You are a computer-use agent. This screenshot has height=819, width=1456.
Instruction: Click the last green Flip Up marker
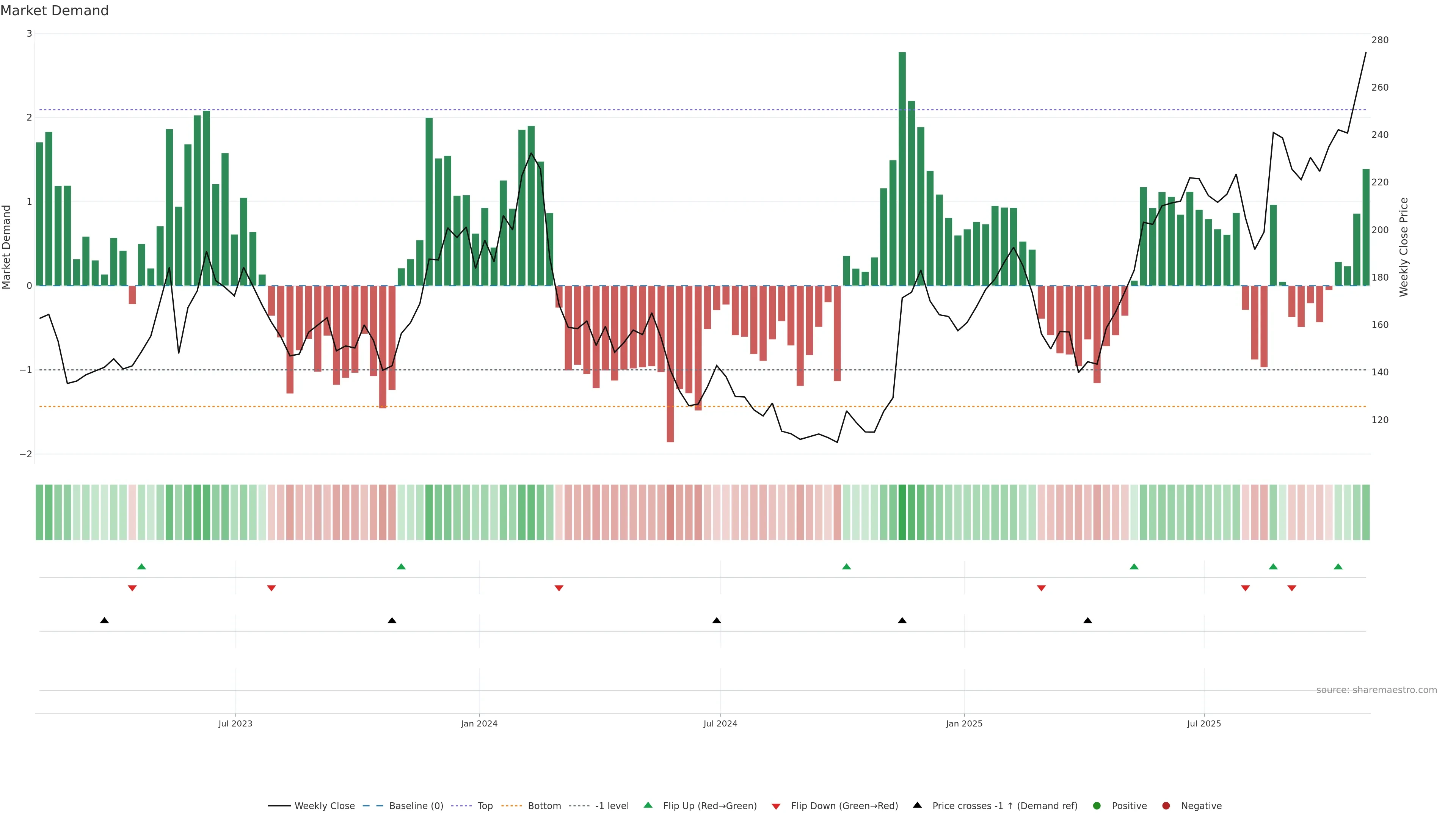[1338, 566]
